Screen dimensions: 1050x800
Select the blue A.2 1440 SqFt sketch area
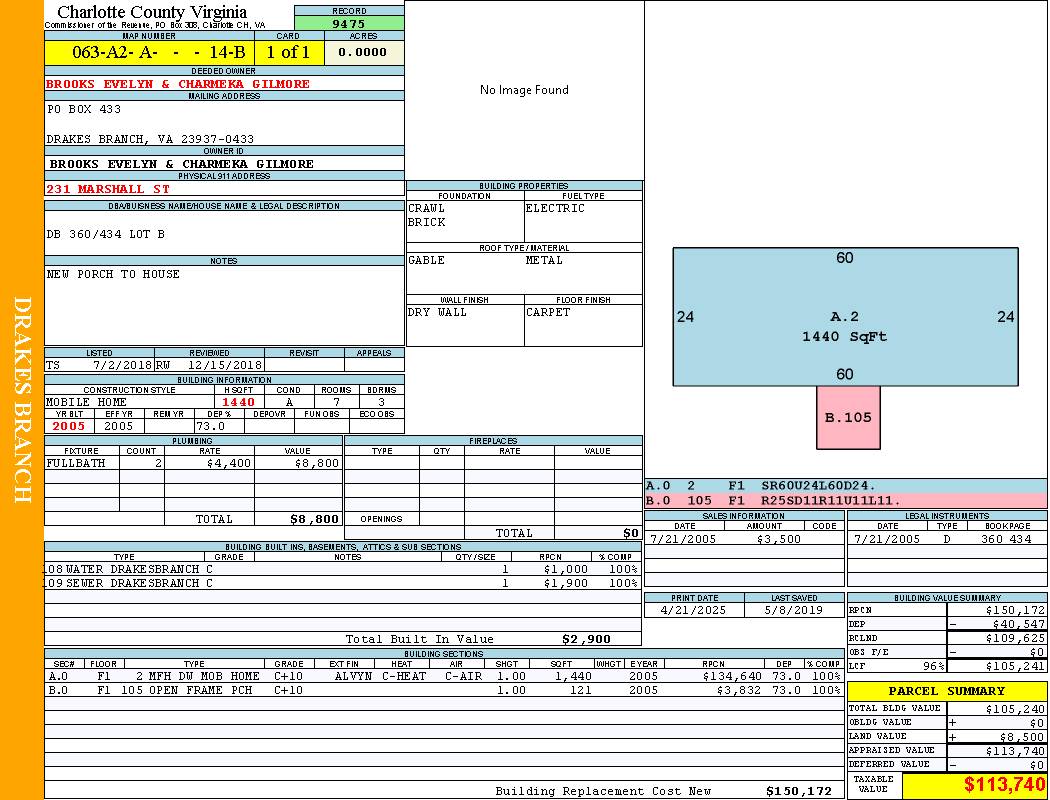pos(844,317)
